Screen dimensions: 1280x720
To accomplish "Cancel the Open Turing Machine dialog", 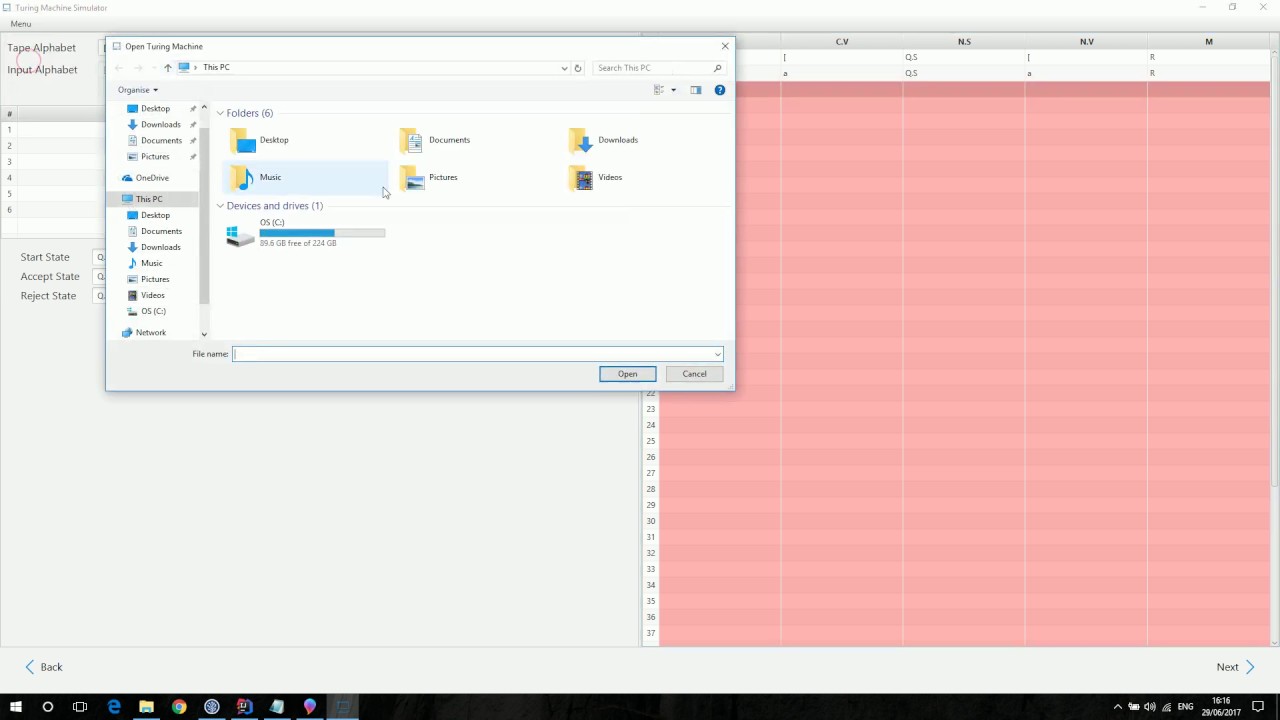I will (x=694, y=374).
